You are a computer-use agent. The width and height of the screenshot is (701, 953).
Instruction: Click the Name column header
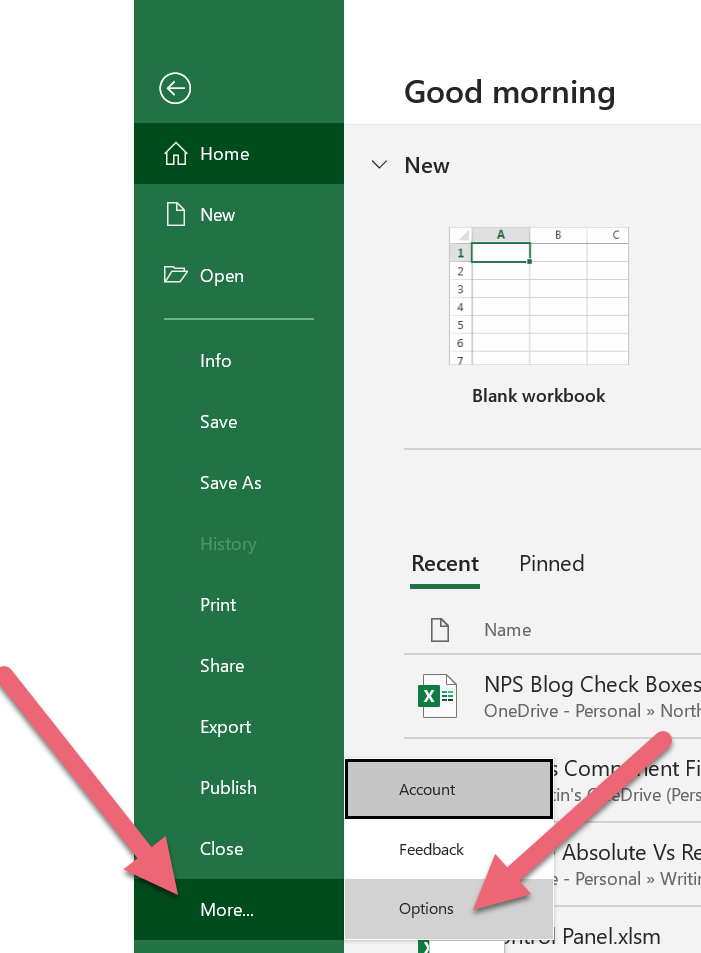(508, 630)
